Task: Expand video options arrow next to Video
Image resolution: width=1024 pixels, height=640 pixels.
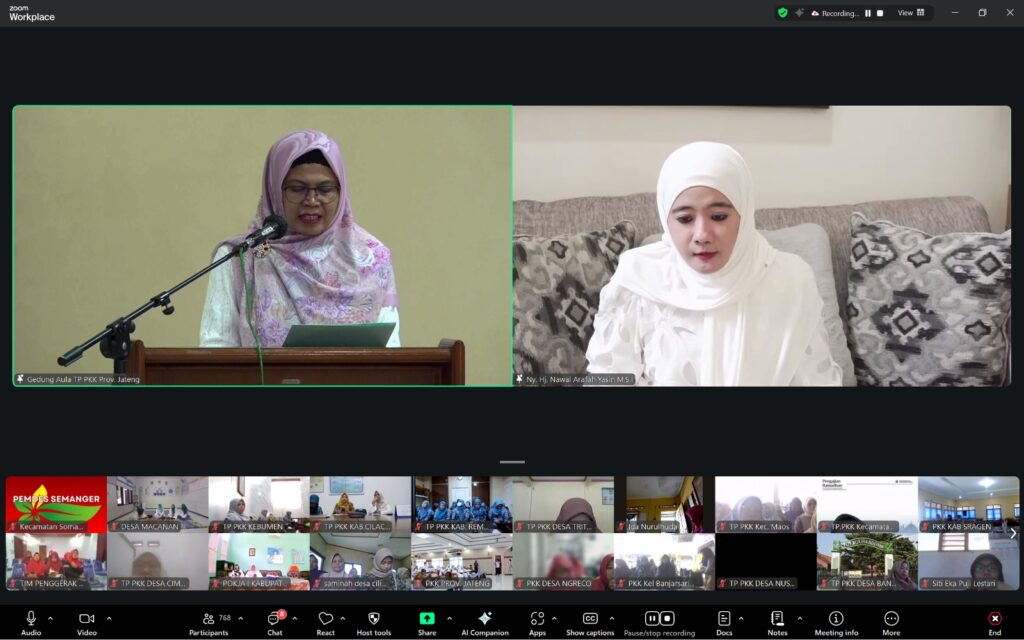Action: click(x=108, y=618)
